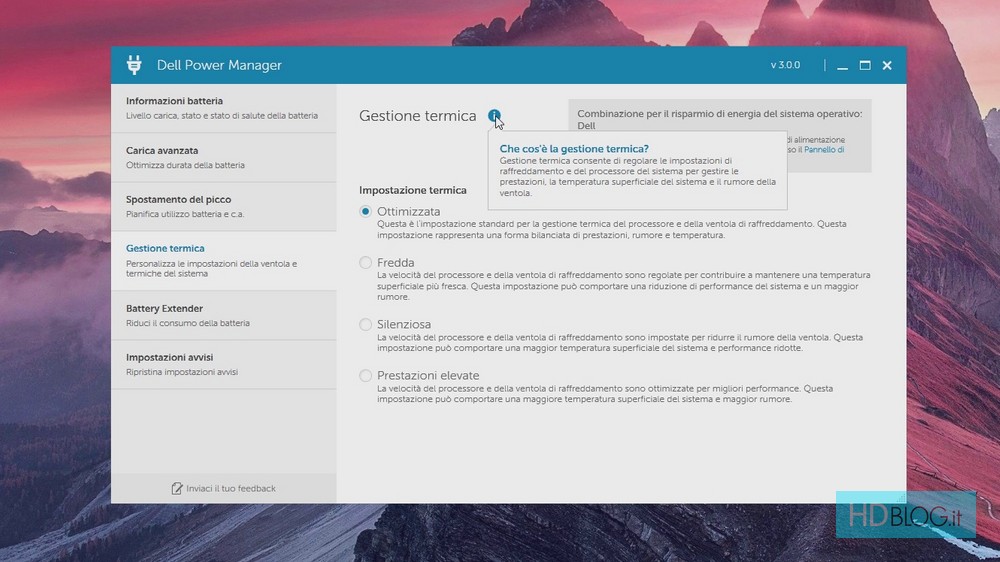The width and height of the screenshot is (1000, 562).
Task: Click the pencil feedback icon in sidebar footer
Action: [177, 488]
